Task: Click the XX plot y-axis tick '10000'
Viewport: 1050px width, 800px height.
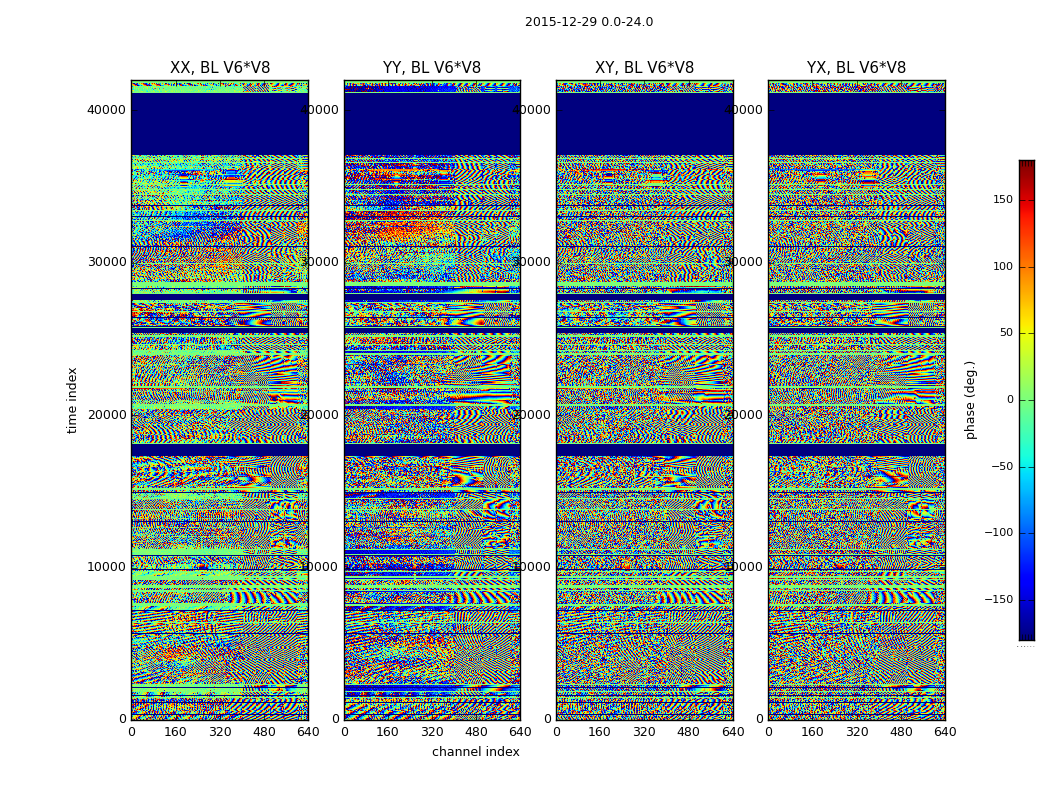Action: [106, 566]
